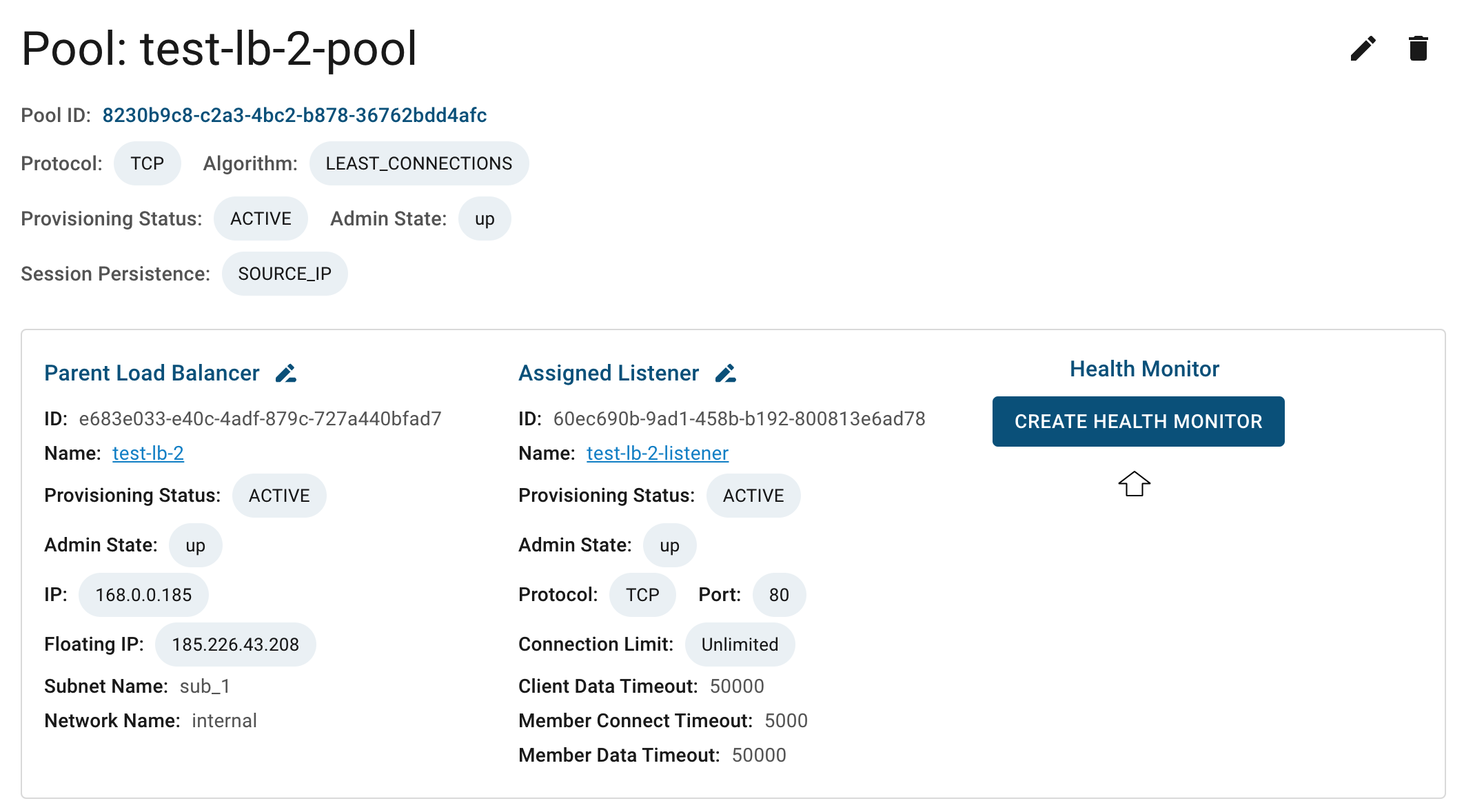Edit Assigned Listener pencil icon

[726, 373]
